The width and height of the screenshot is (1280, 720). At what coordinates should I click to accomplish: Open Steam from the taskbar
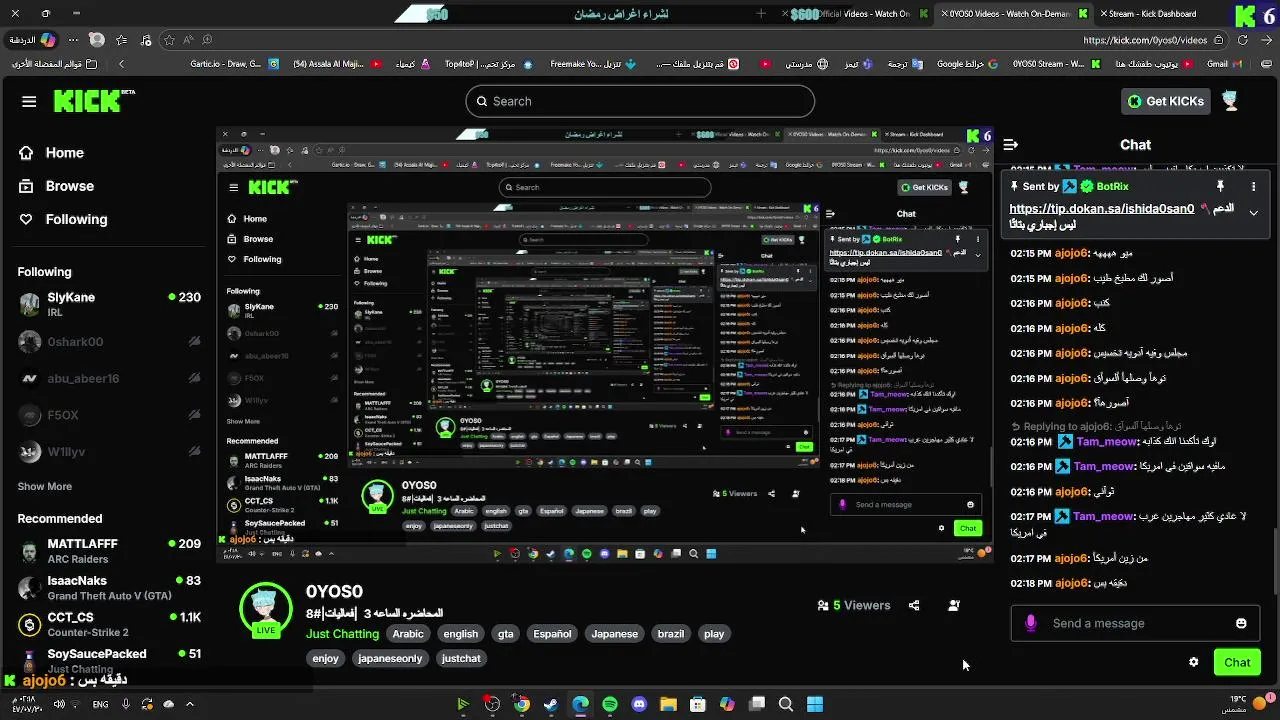coord(550,704)
